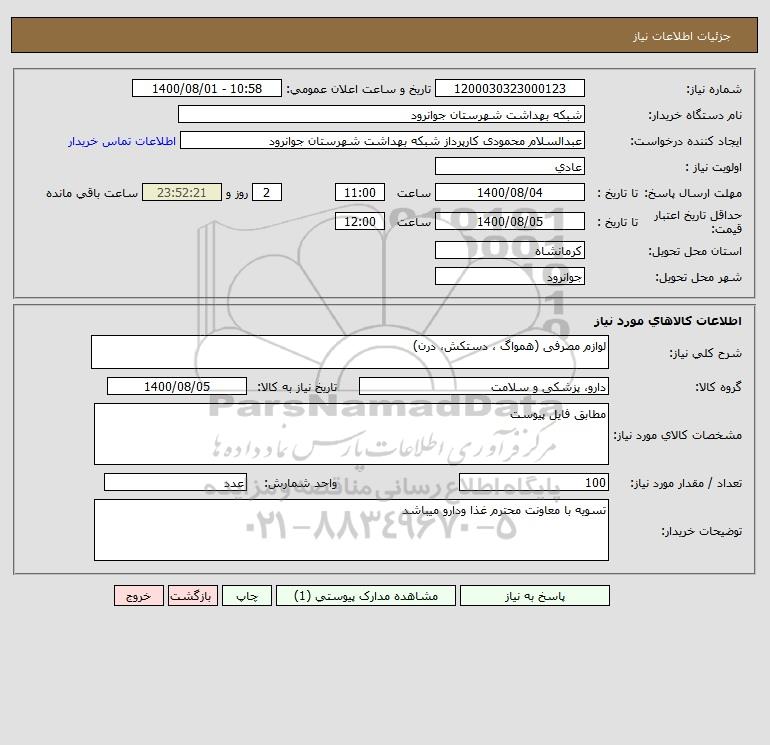The image size is (770, 745).
Task: Click the label تعداد / مقدار مورد نیاز
Action: point(686,483)
